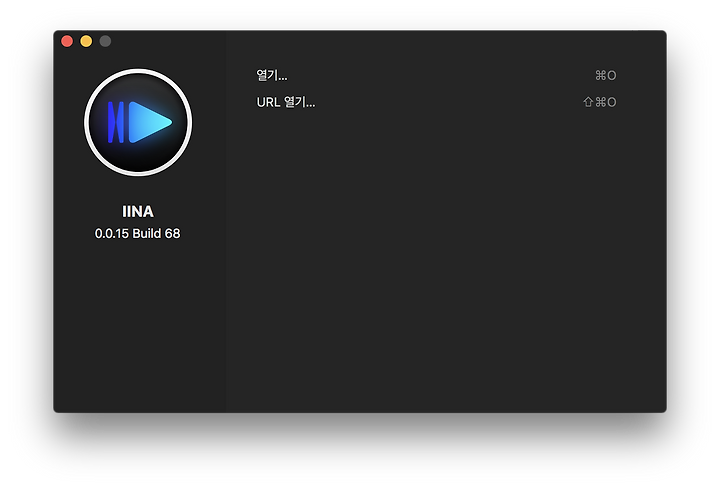Click "Build 68" in the version string
Viewport: 720px width, 489px height.
point(156,233)
